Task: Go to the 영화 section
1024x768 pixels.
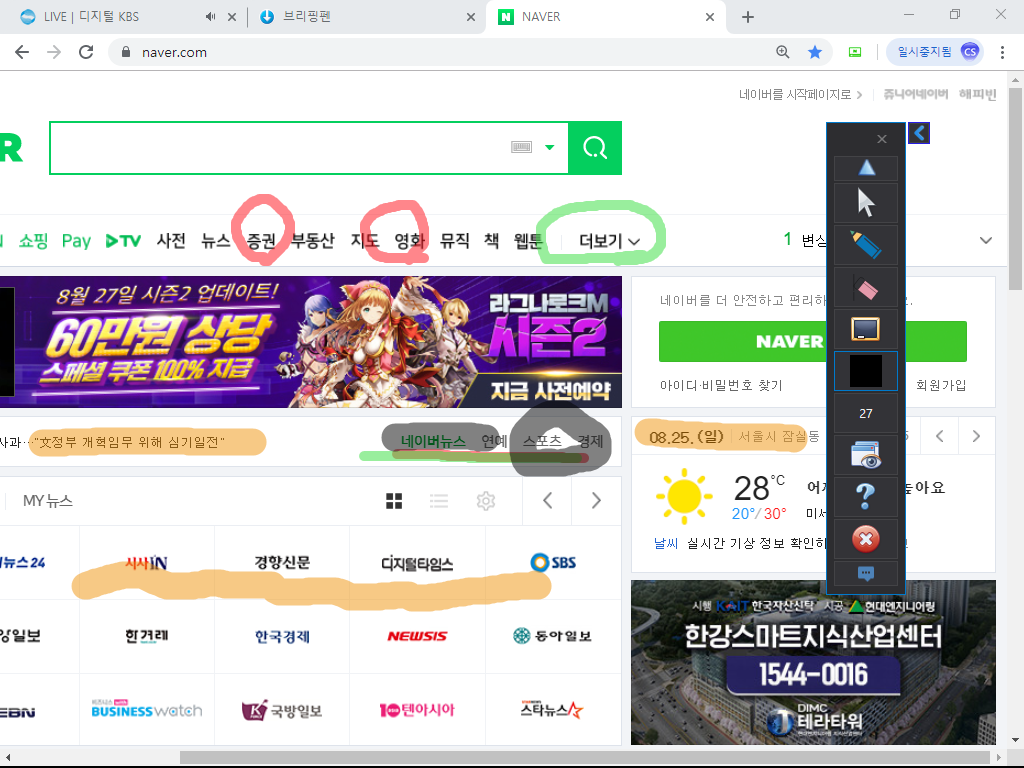Action: (409, 241)
